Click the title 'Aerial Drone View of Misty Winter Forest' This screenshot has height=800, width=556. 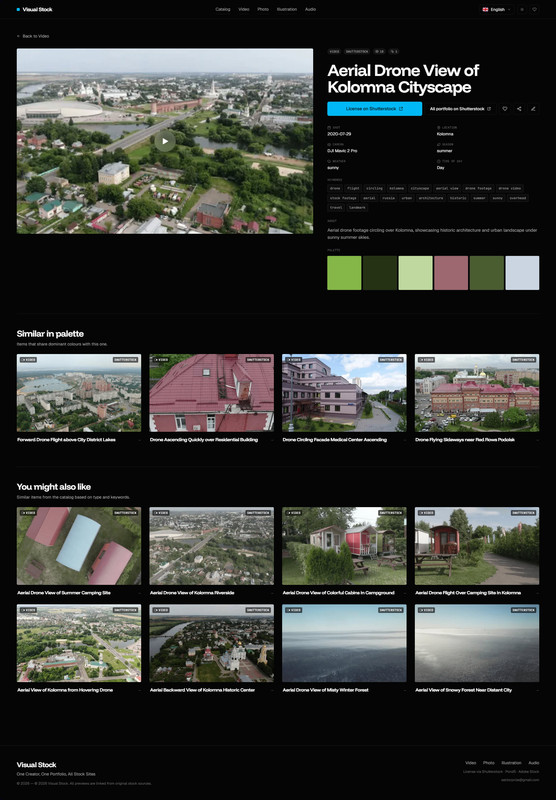(x=325, y=690)
